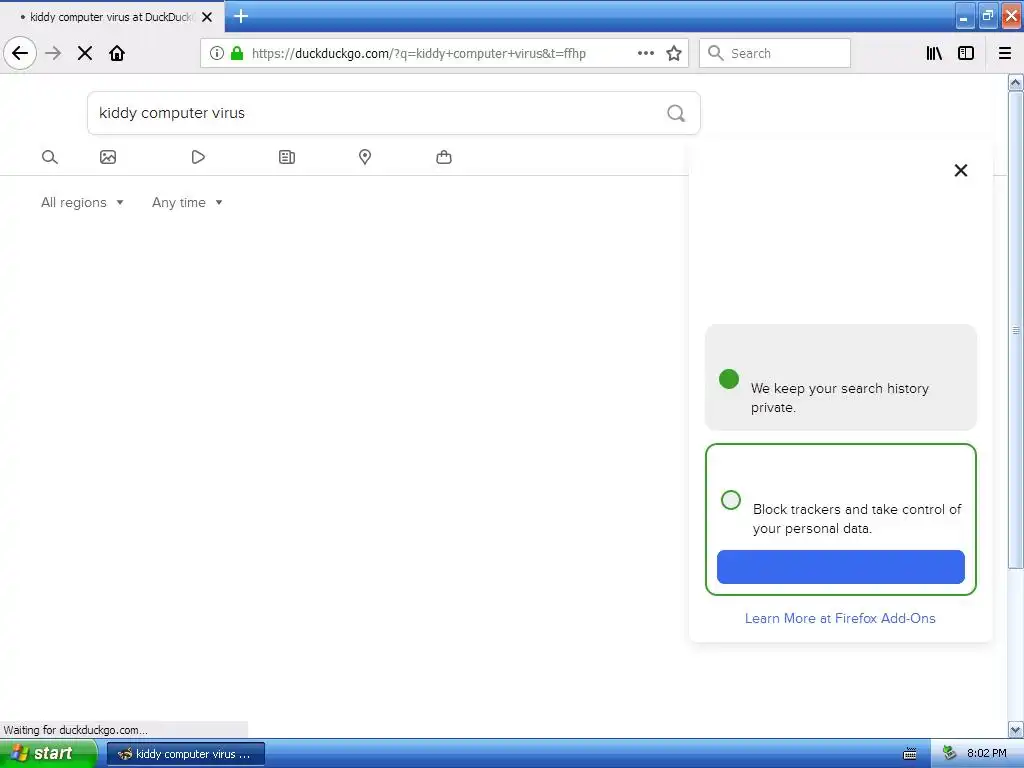Click the Firefox Search field in toolbar
This screenshot has width=1024, height=768.
[x=775, y=53]
